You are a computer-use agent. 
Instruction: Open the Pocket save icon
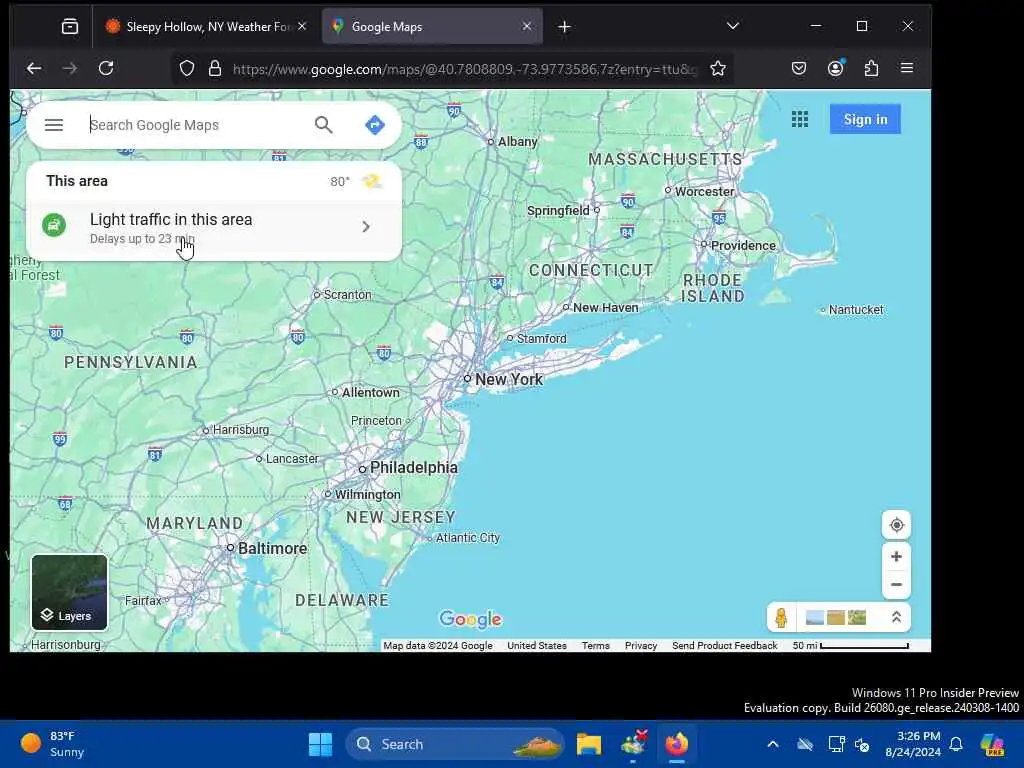799,68
